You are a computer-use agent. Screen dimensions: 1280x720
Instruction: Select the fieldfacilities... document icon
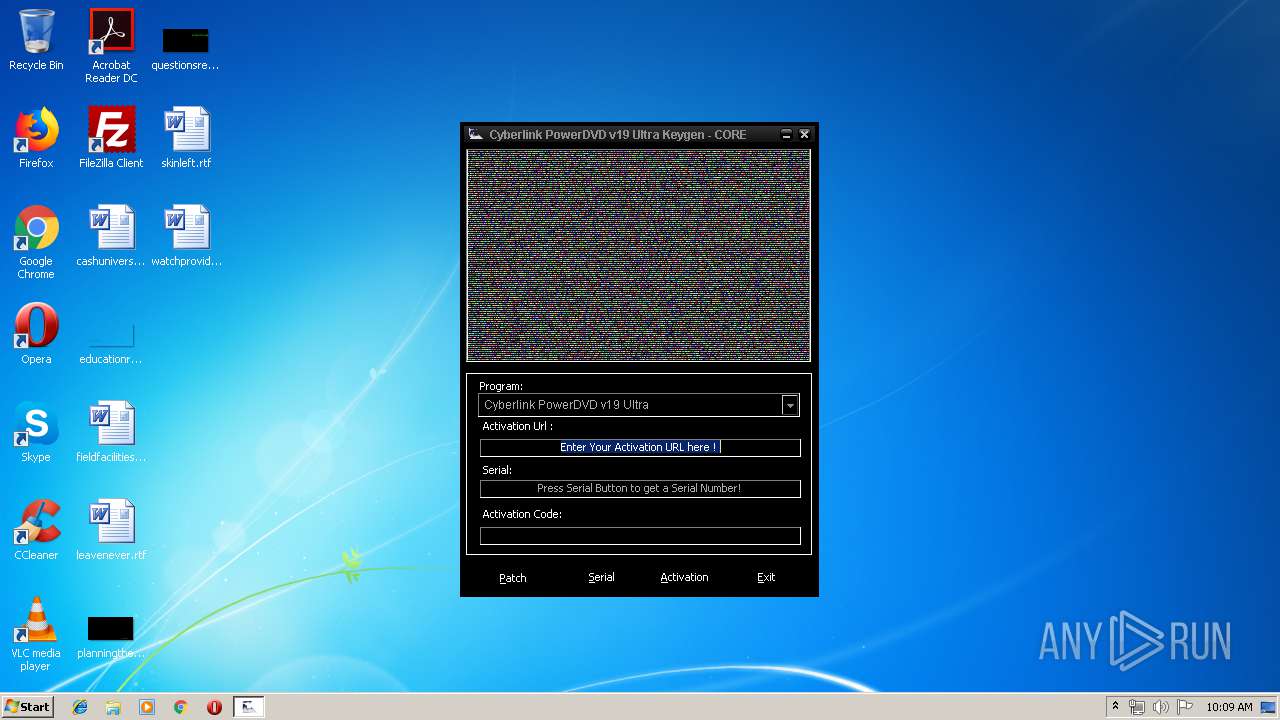tap(111, 432)
